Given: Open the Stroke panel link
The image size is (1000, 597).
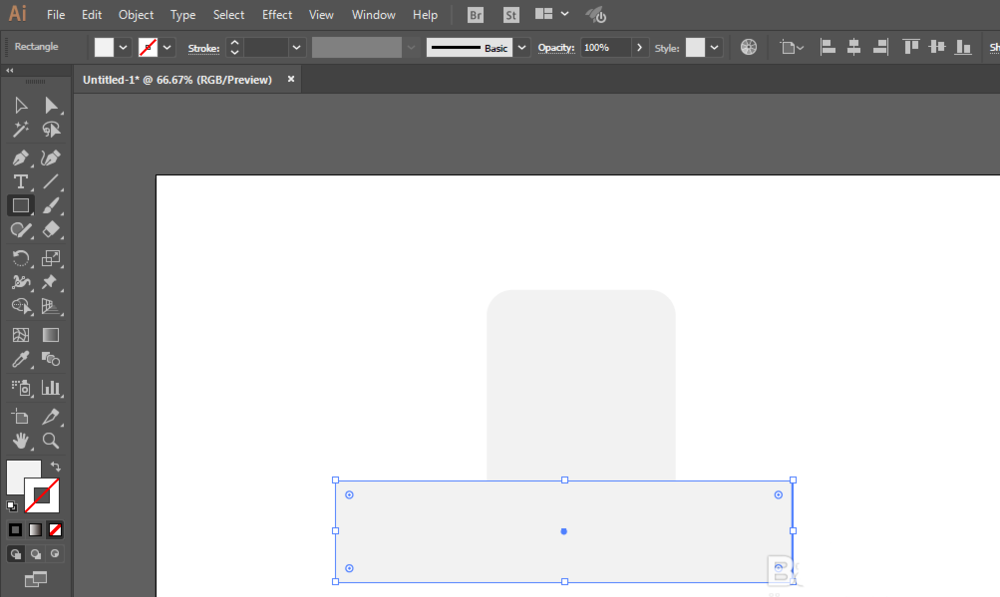Looking at the screenshot, I should coord(203,48).
